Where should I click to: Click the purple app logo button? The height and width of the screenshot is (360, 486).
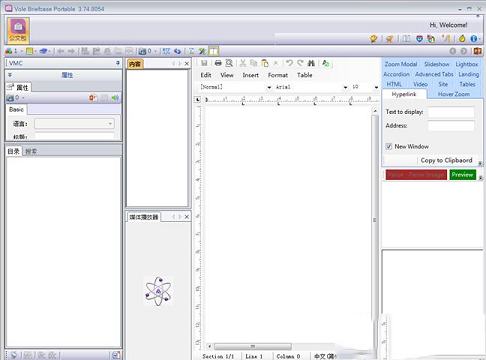[18, 30]
